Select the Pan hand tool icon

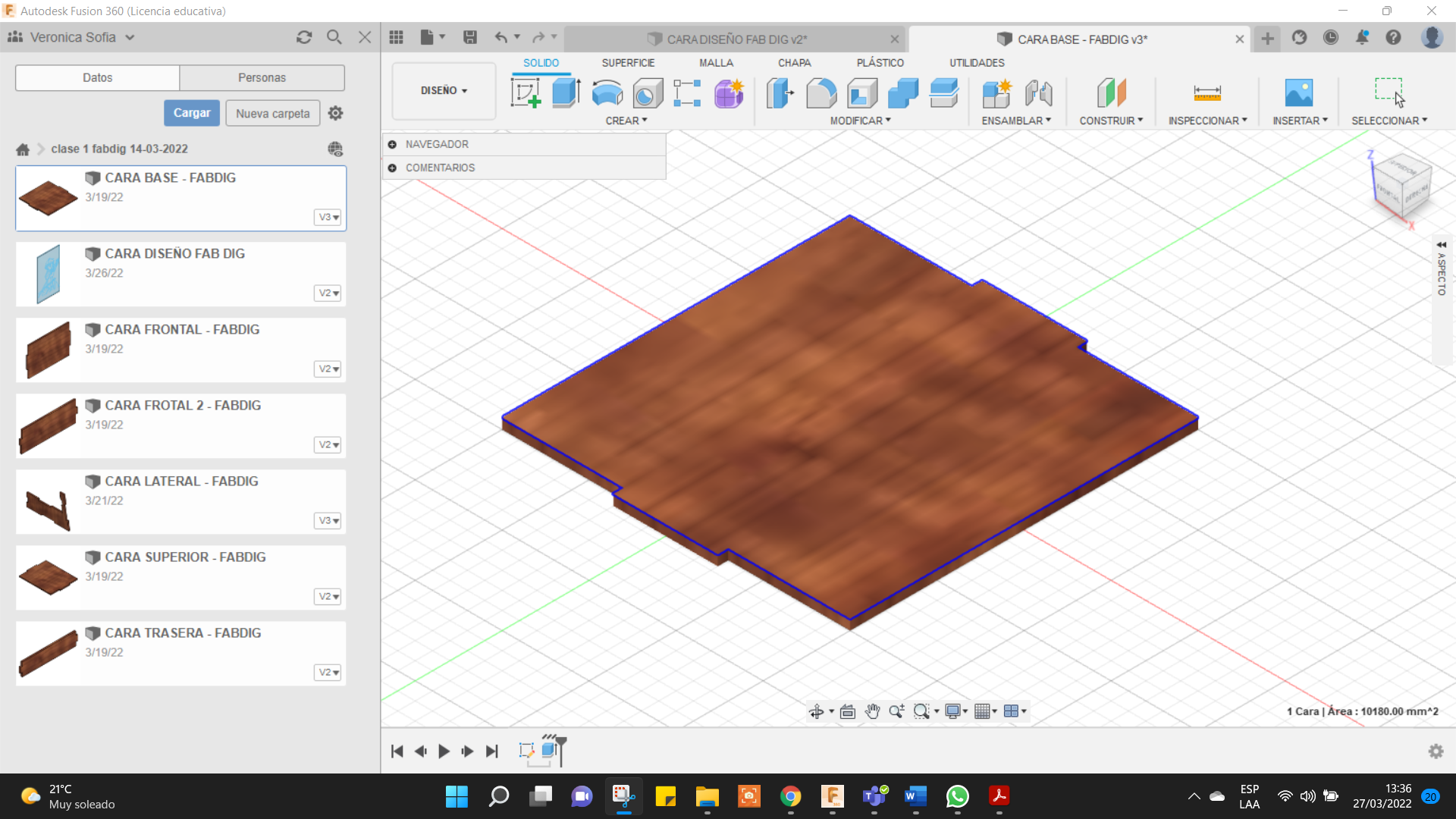coord(872,711)
